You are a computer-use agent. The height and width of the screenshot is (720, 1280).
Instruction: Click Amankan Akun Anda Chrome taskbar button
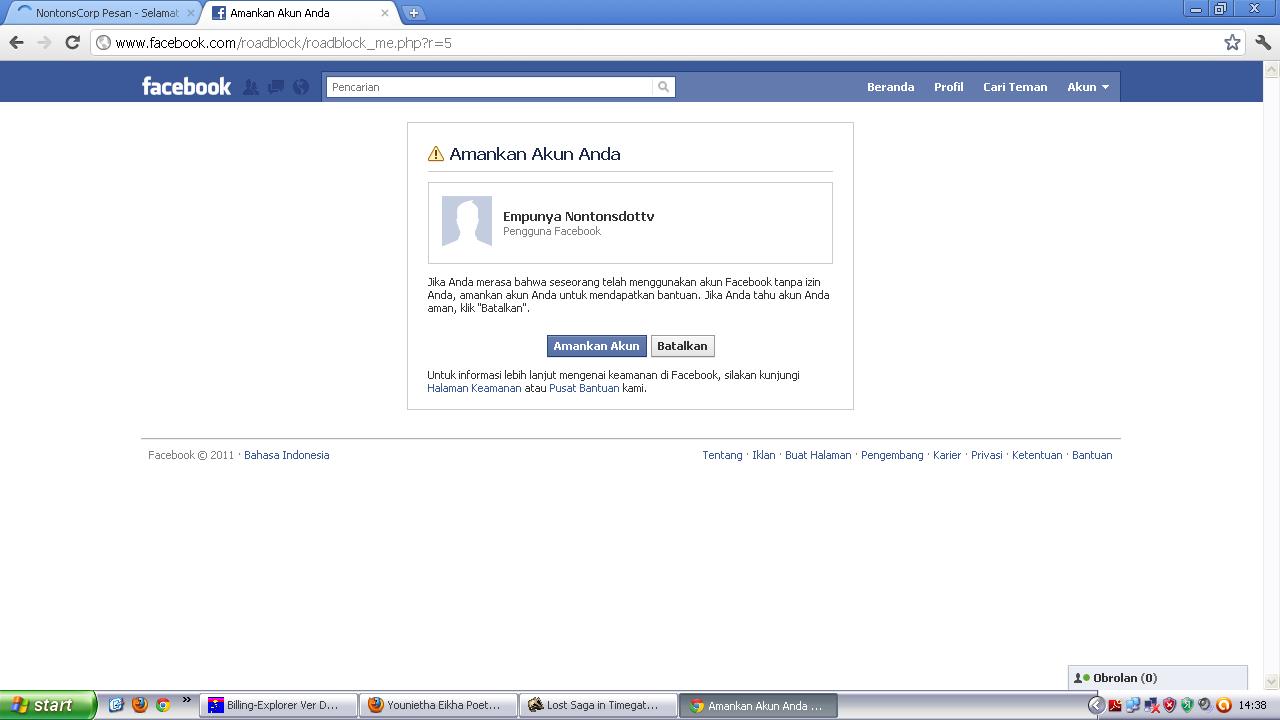point(759,705)
